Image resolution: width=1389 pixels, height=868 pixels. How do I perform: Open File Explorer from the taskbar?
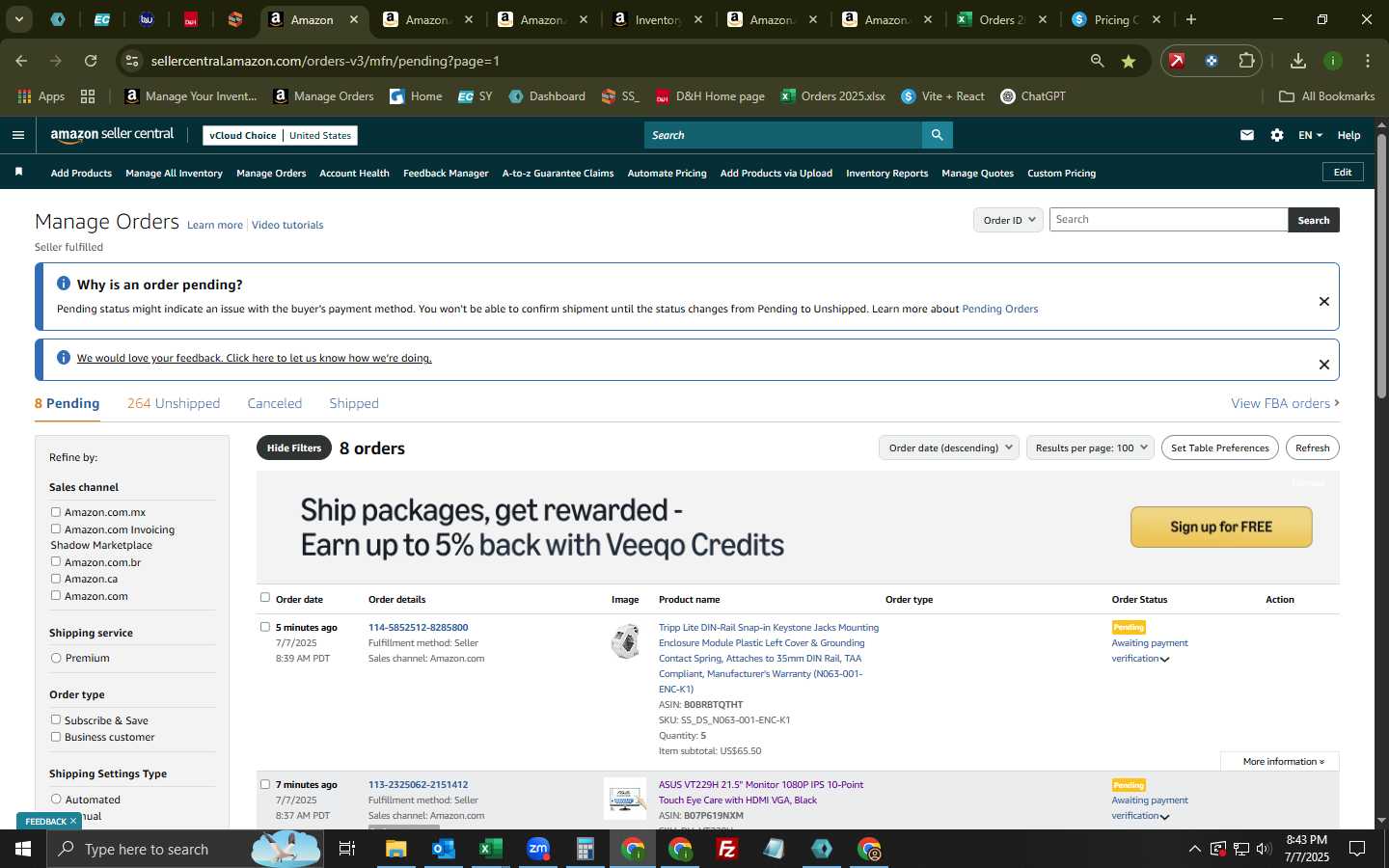point(396,849)
